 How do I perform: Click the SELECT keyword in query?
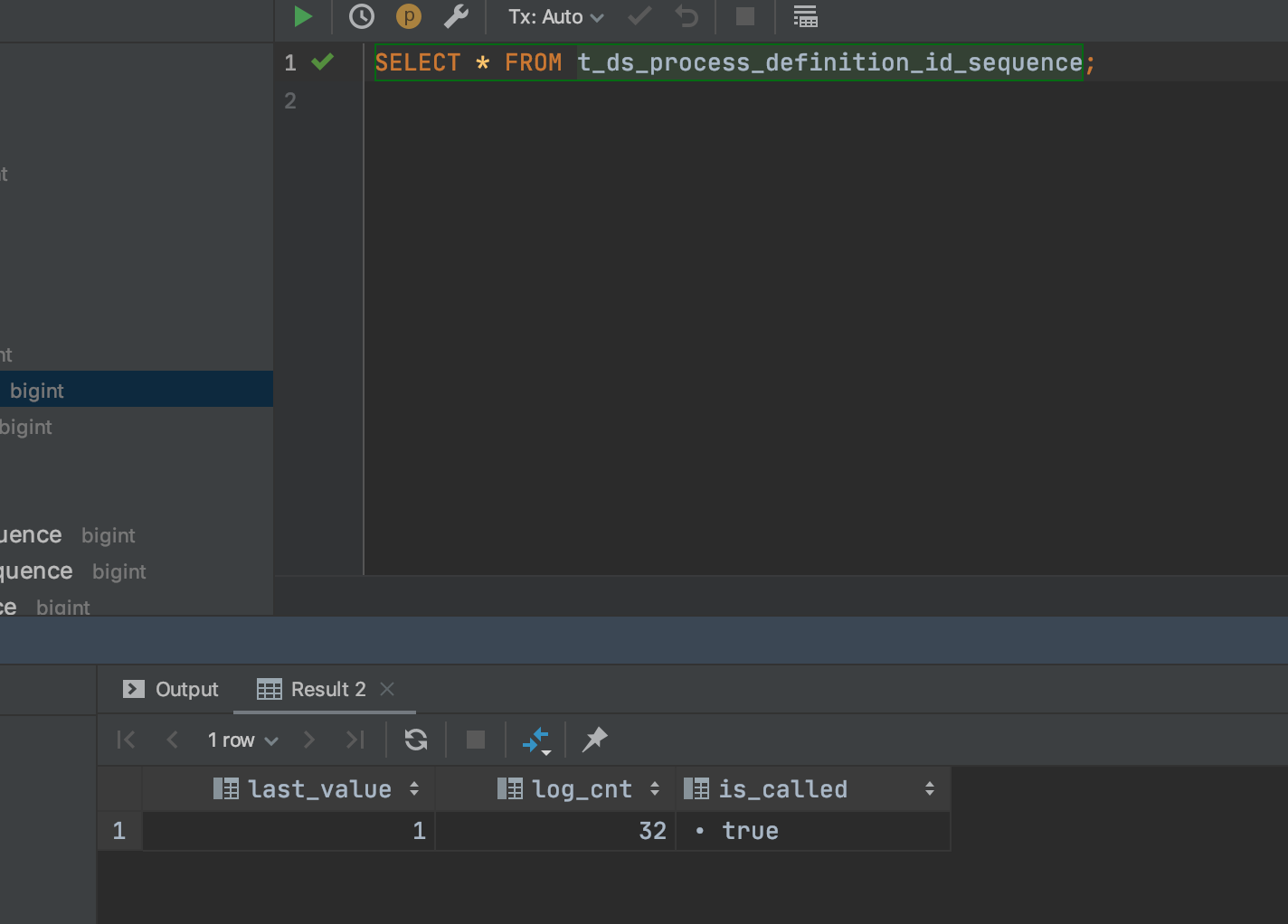[418, 62]
